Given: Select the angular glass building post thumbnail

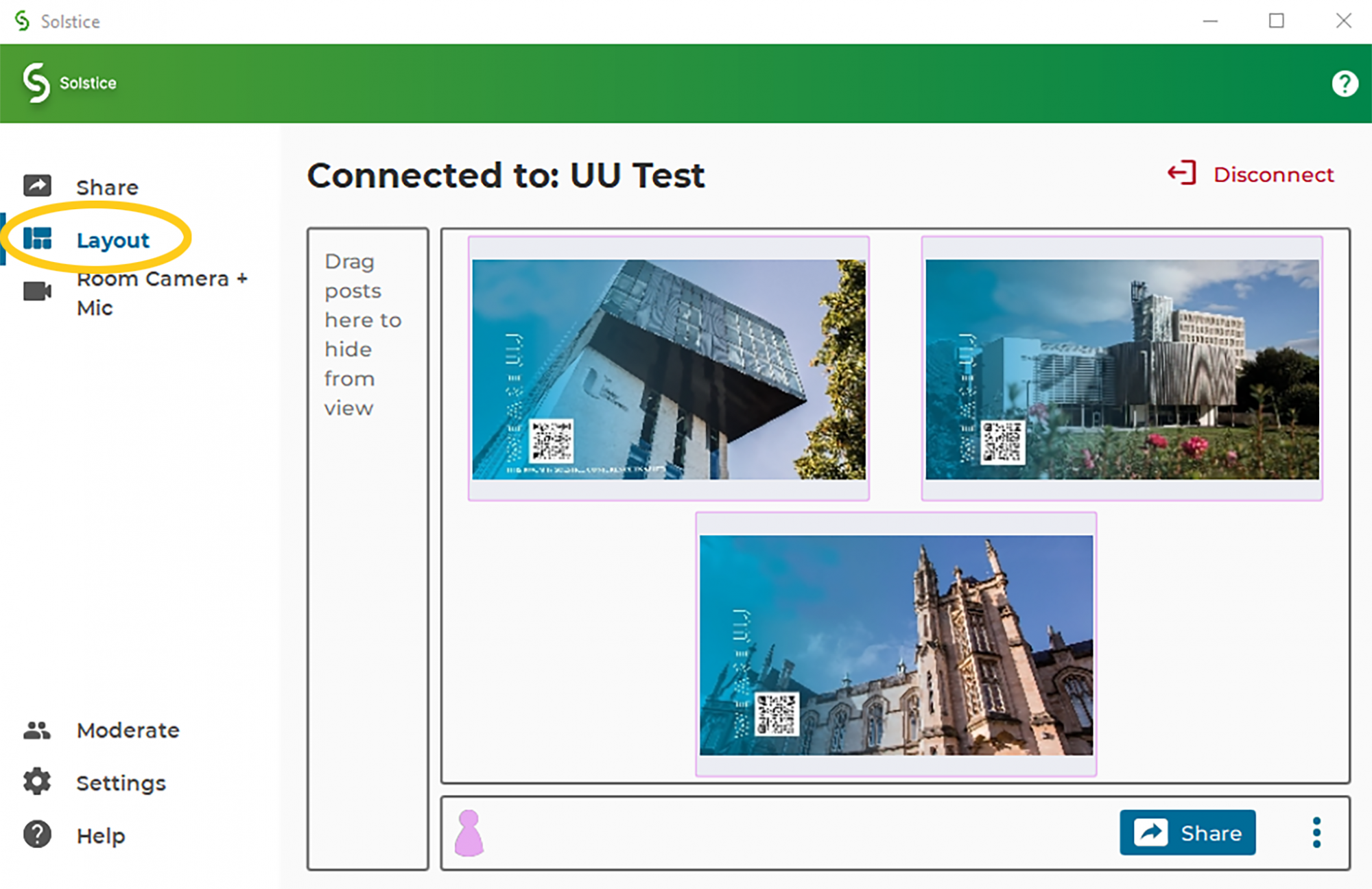Looking at the screenshot, I should (669, 369).
